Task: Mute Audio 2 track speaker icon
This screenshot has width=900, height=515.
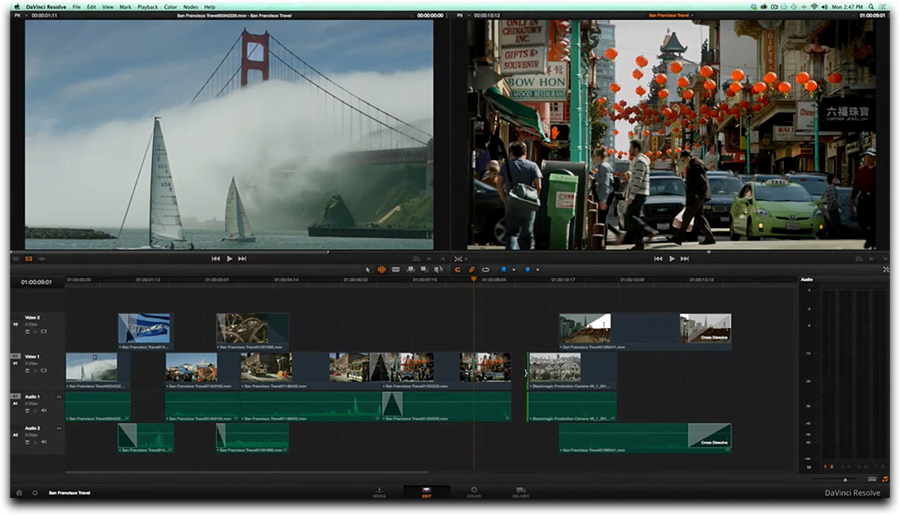Action: [x=44, y=442]
